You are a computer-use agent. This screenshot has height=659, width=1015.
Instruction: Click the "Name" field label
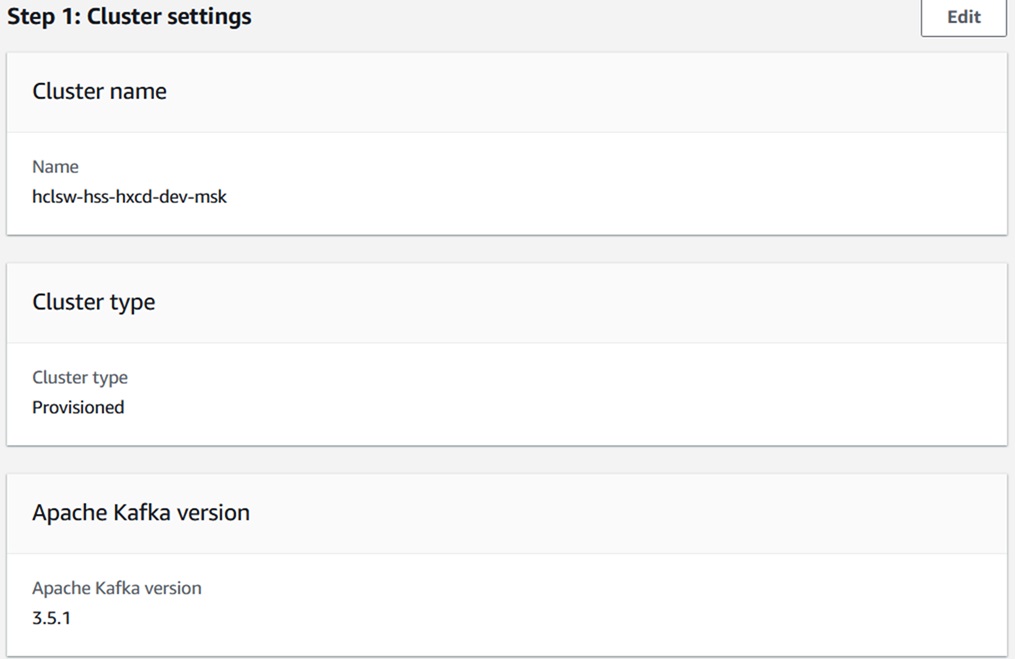(x=55, y=167)
